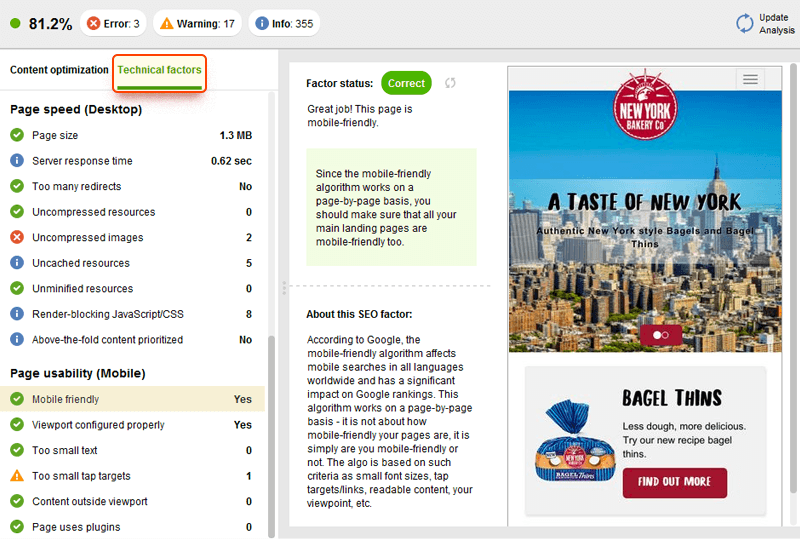Select the Technical factors tab

click(159, 70)
